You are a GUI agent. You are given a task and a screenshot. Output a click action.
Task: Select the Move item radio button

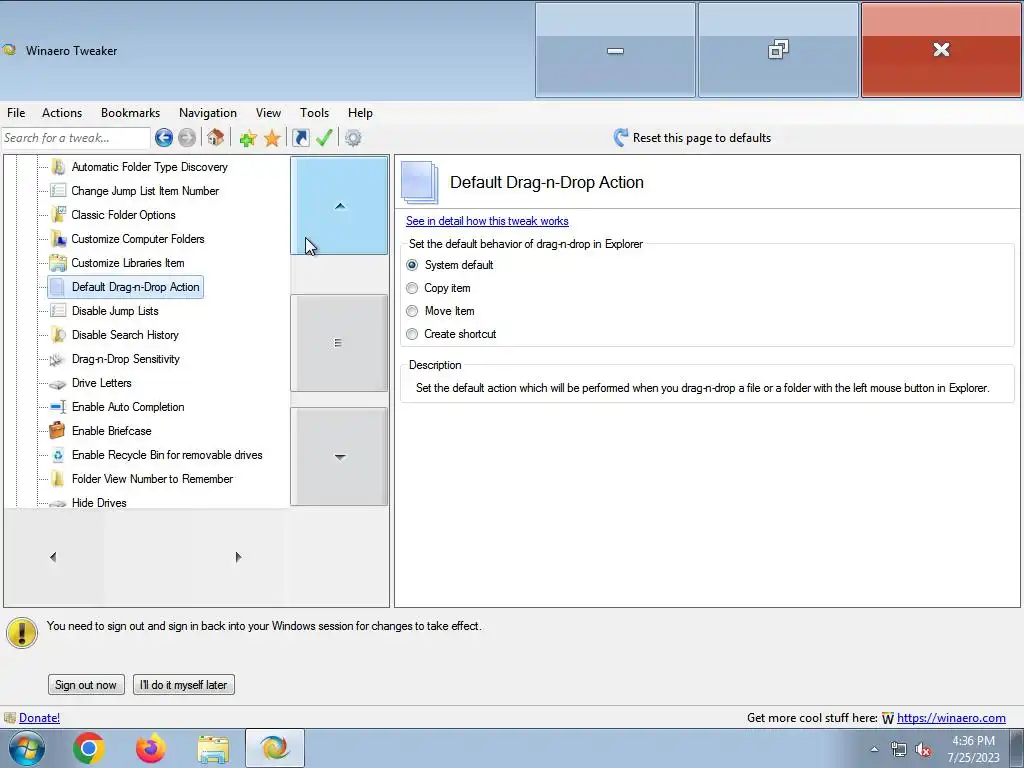[x=412, y=311]
